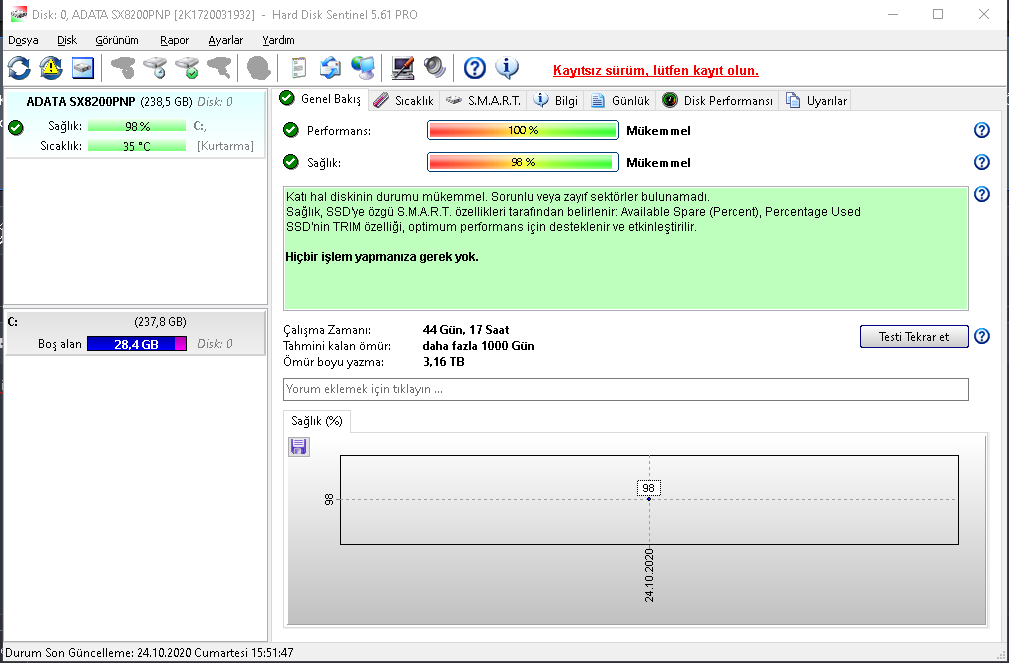Click the help icon beside the green status text
The width and height of the screenshot is (1009, 663).
981,194
